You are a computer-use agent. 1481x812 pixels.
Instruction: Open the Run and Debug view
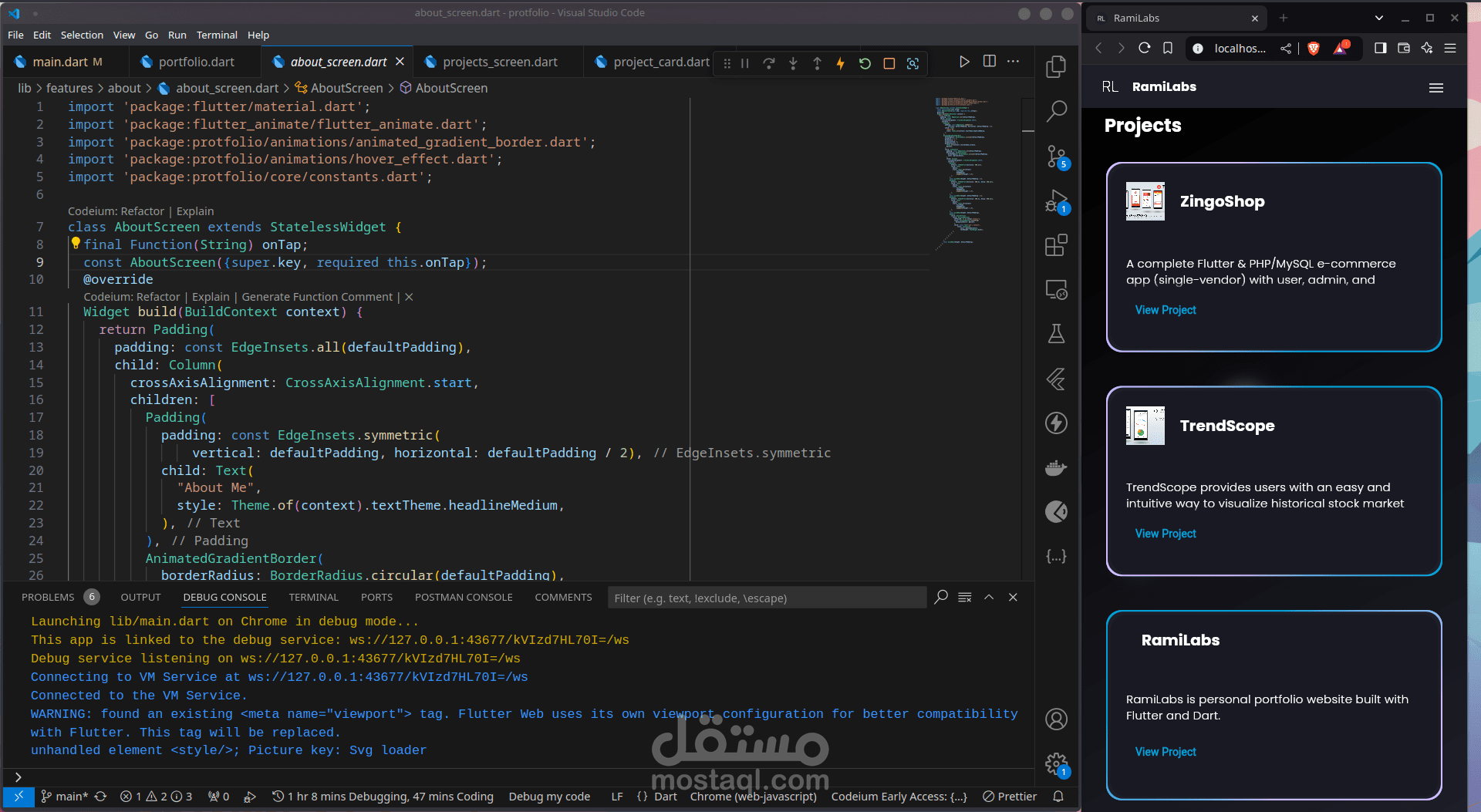click(x=1056, y=201)
